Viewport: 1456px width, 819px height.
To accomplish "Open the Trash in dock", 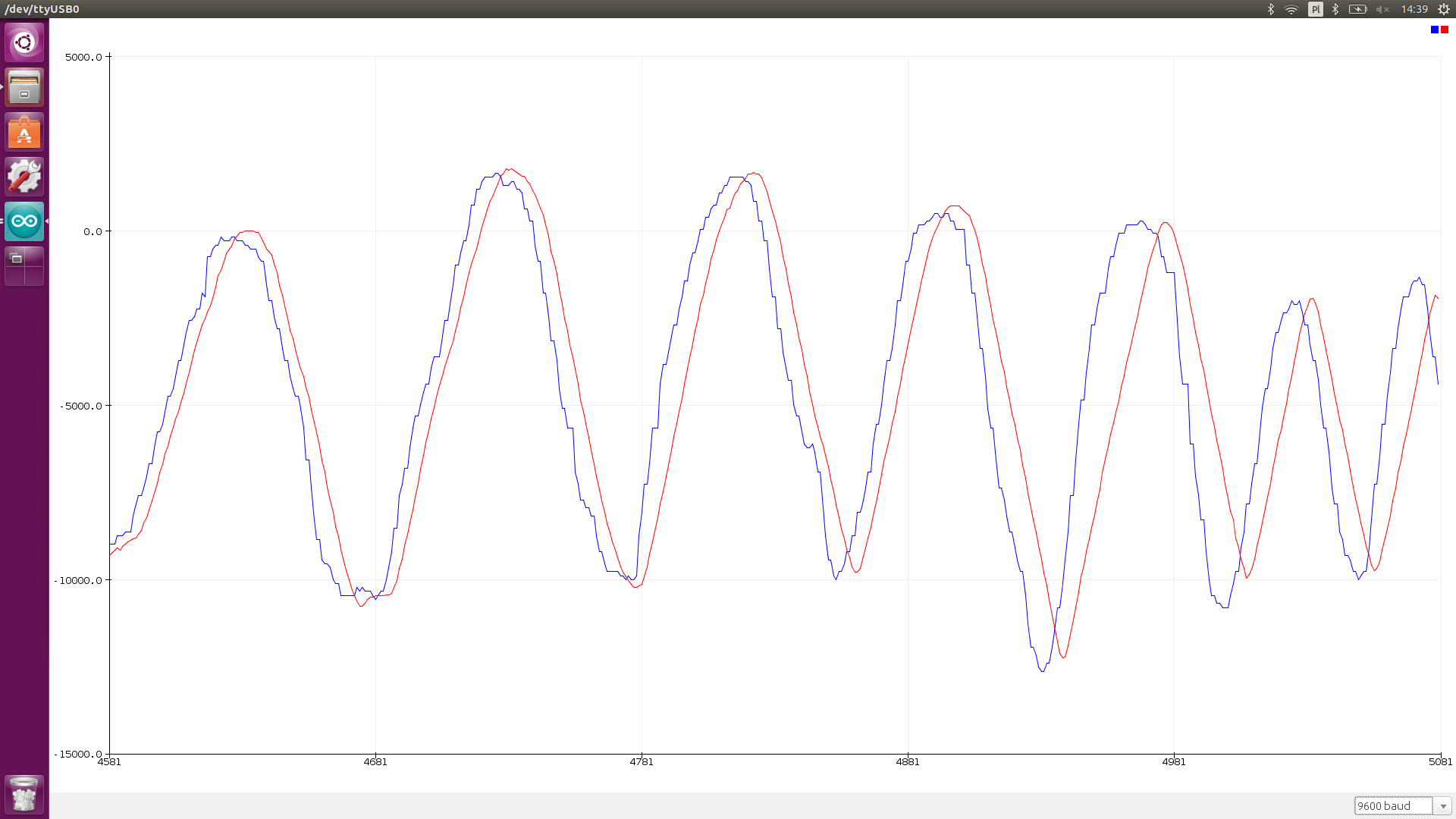I will click(24, 794).
